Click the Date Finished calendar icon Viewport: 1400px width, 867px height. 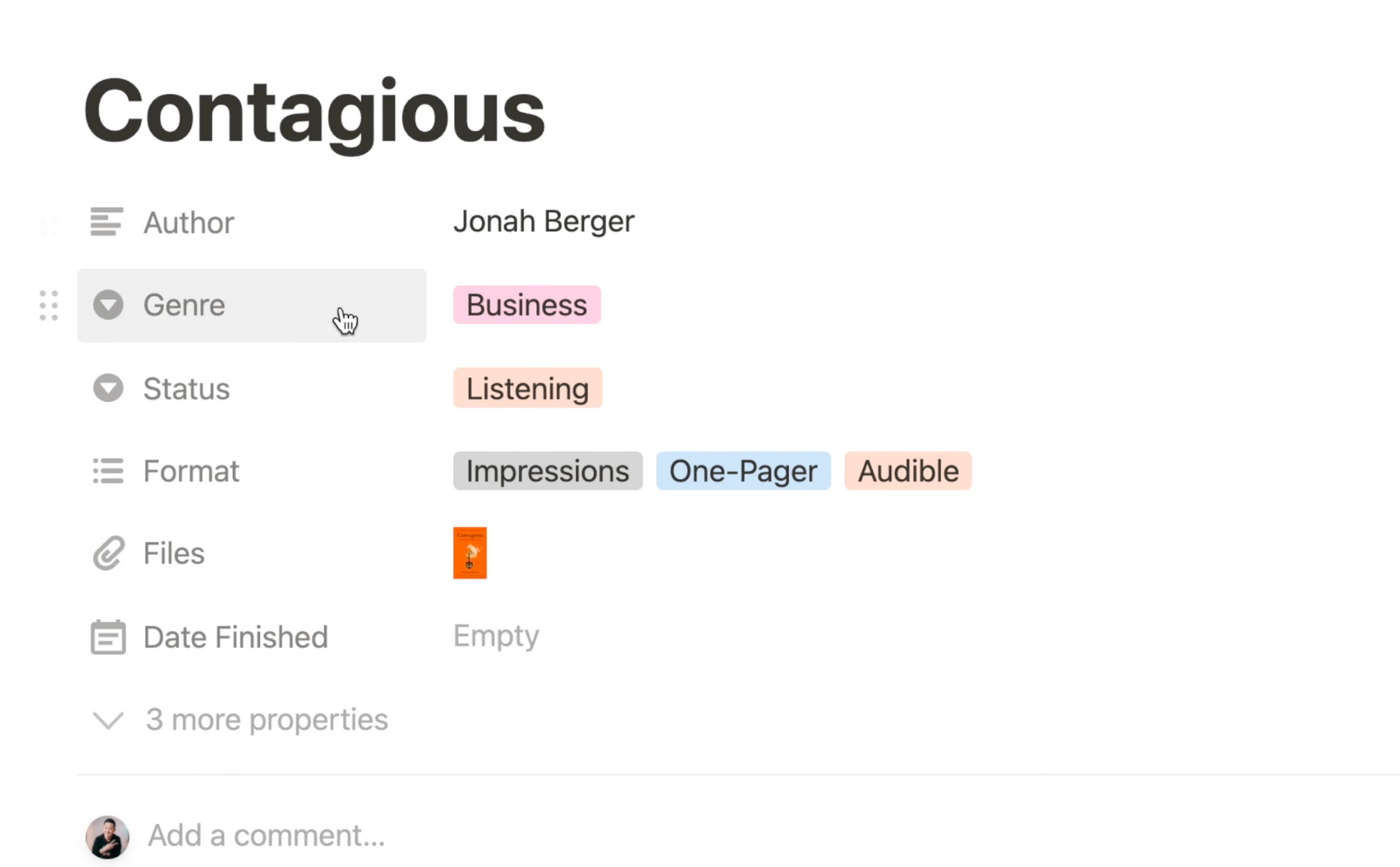(108, 637)
